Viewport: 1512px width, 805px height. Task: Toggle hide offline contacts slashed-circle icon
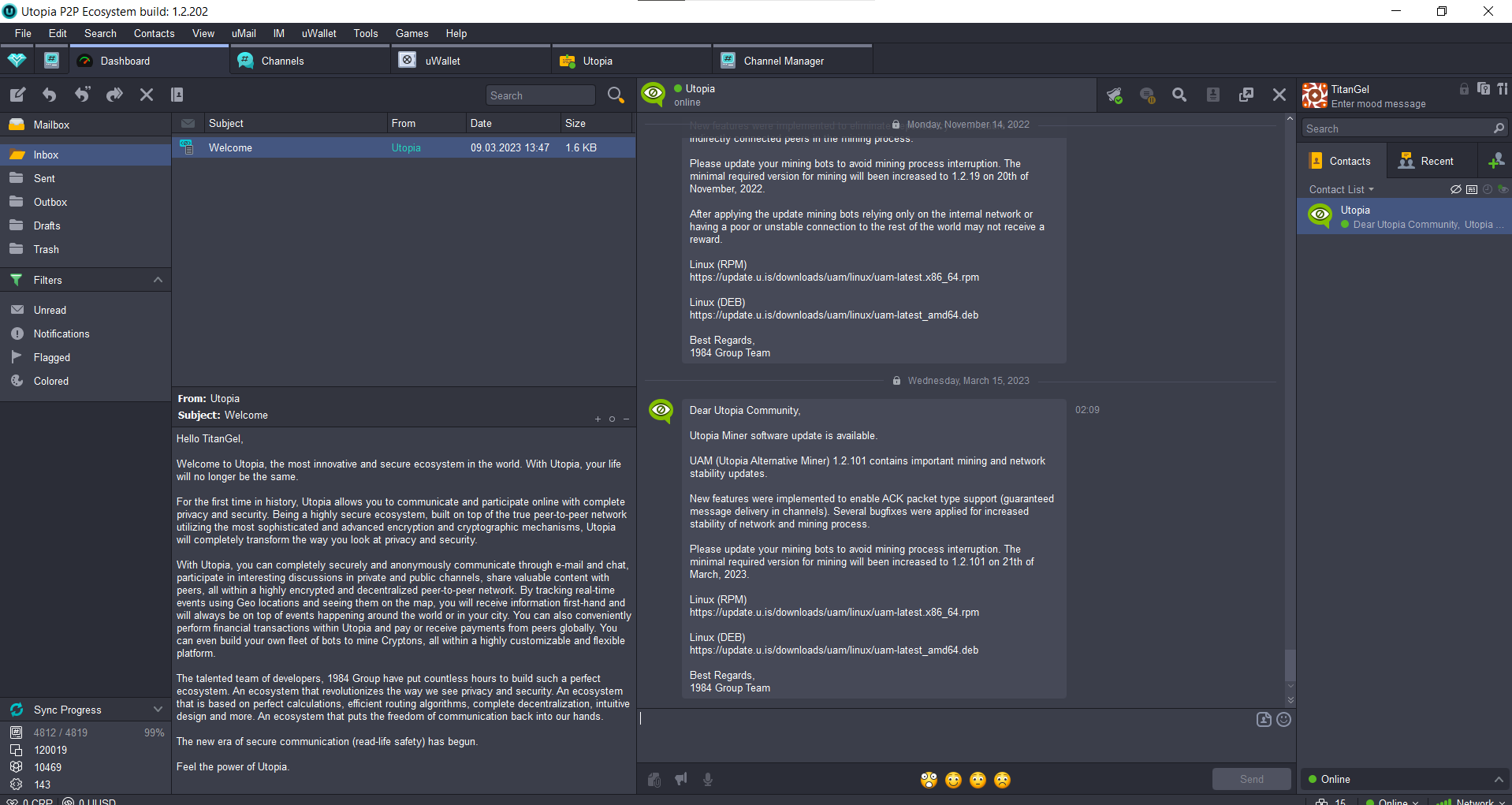[1456, 189]
